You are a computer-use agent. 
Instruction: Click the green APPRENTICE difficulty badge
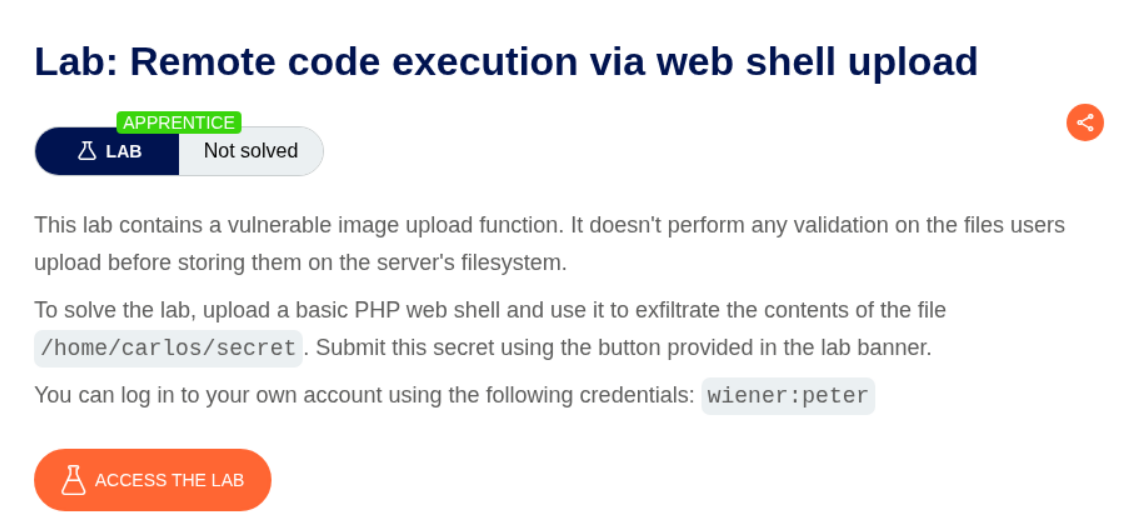179,123
